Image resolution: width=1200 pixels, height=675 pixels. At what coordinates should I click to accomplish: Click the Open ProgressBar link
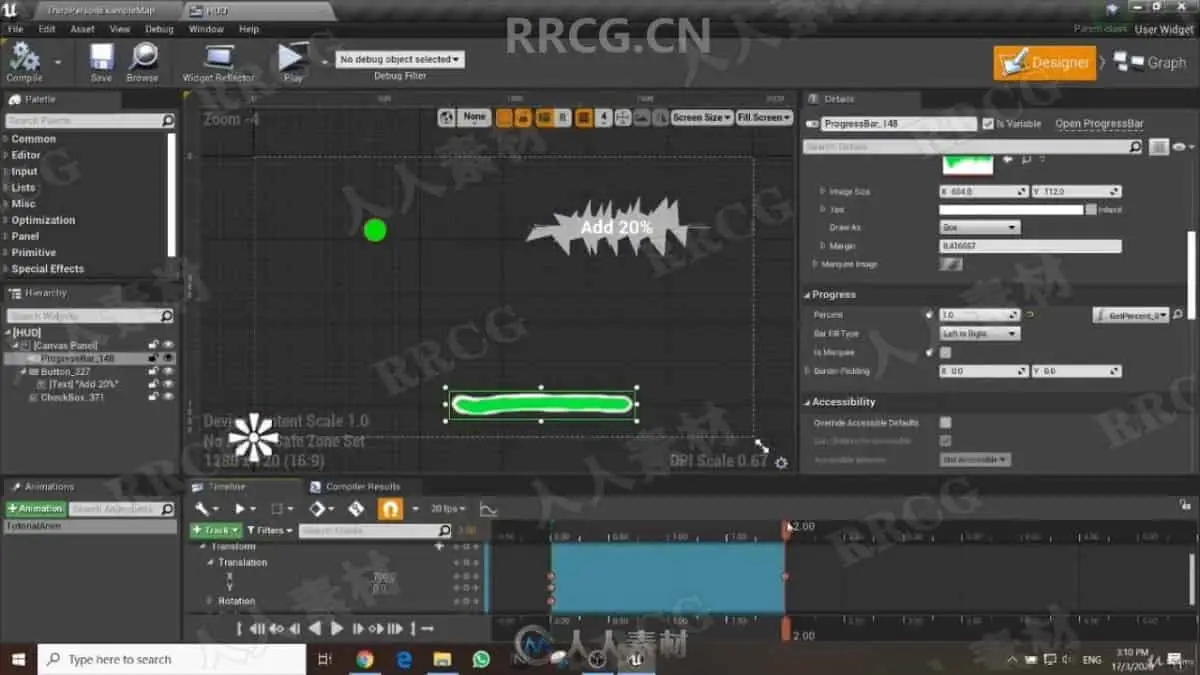[x=1099, y=124]
